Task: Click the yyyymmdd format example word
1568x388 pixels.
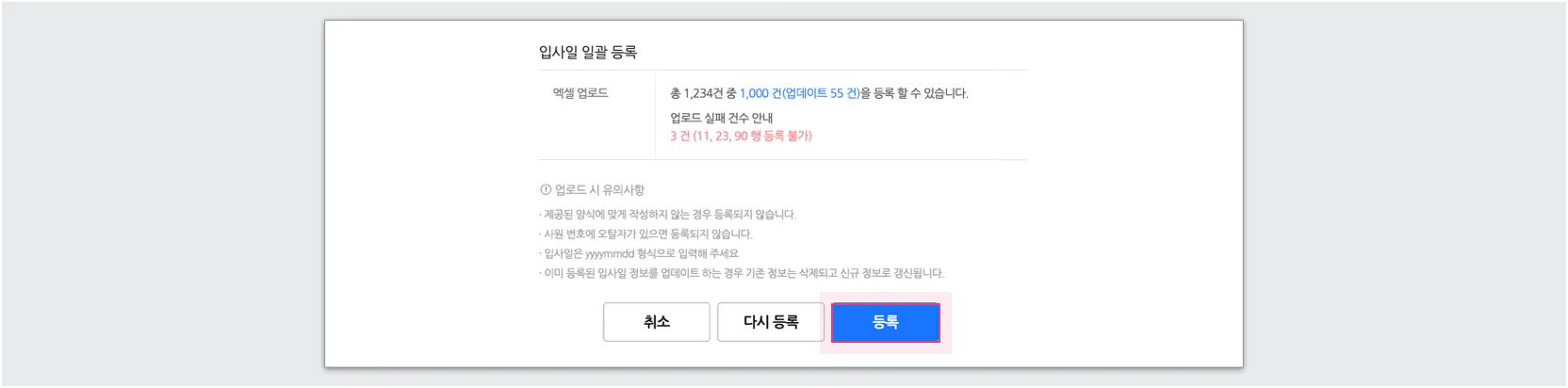Action: [610, 254]
